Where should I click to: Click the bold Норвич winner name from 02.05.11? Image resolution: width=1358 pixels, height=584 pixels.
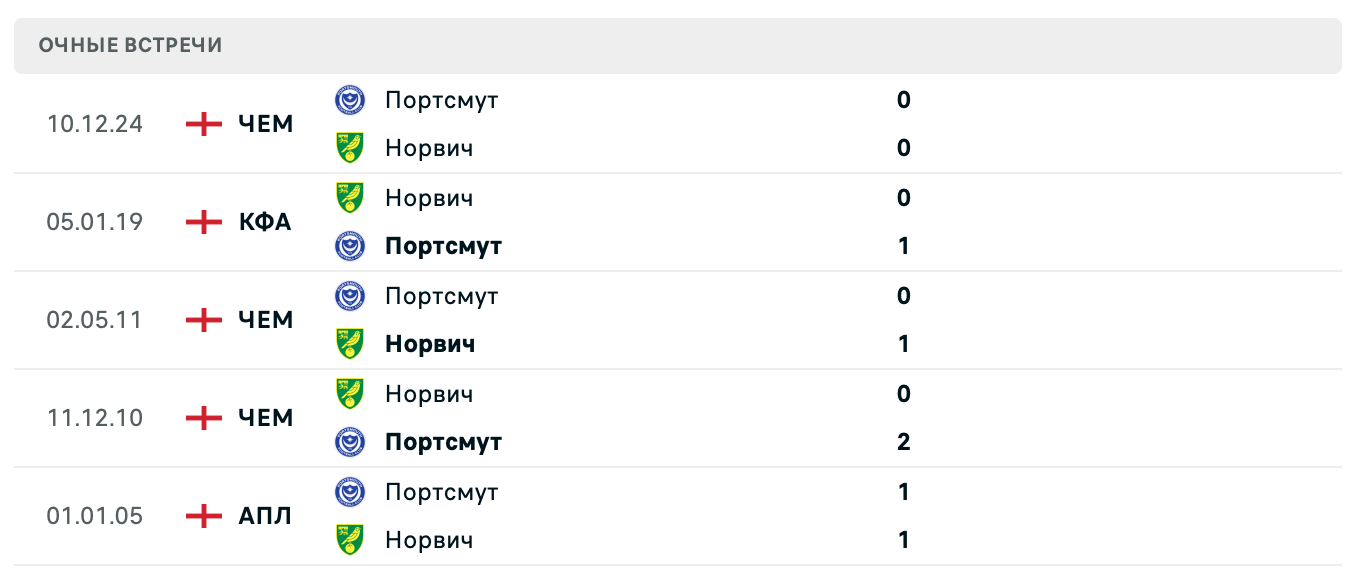[429, 344]
